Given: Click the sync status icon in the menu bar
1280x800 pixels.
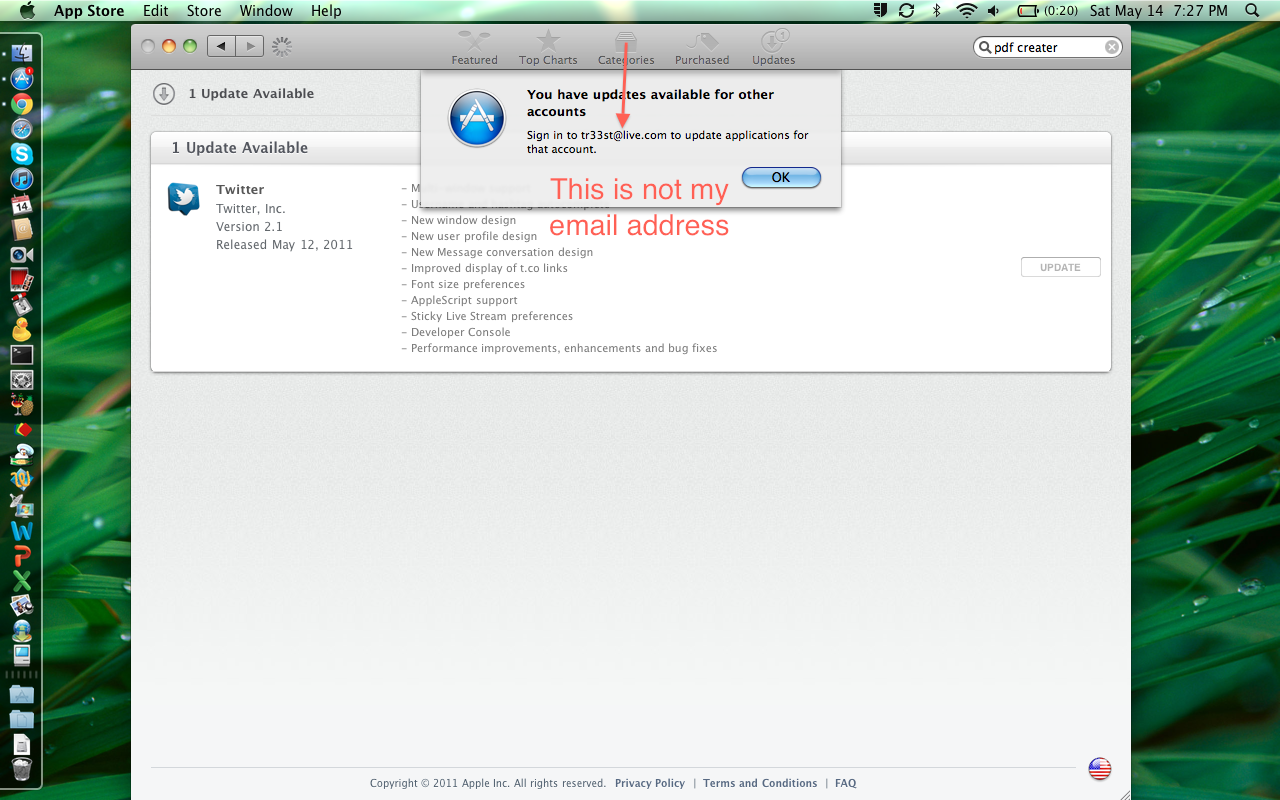Looking at the screenshot, I should coord(906,11).
